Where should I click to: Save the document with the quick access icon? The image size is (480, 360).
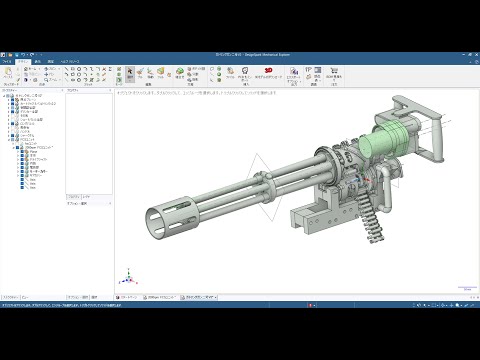(16, 55)
